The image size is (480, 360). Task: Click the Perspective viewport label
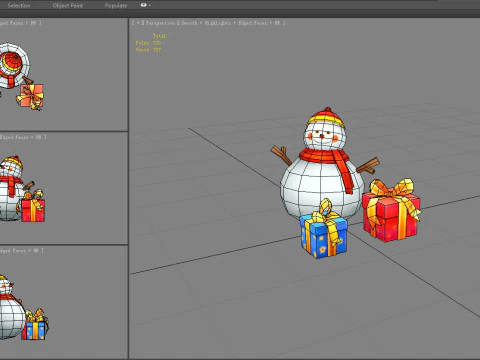click(160, 23)
